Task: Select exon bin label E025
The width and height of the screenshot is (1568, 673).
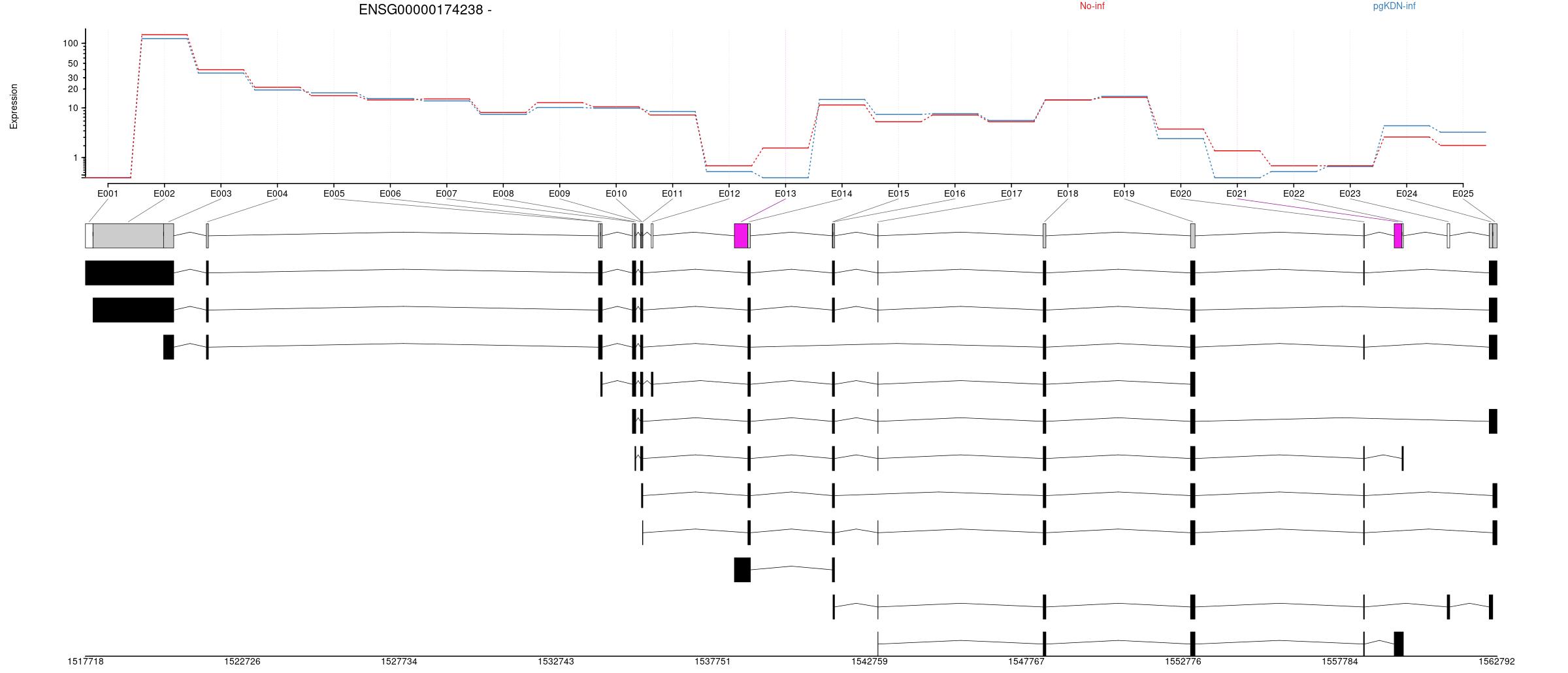Action: pos(1463,193)
